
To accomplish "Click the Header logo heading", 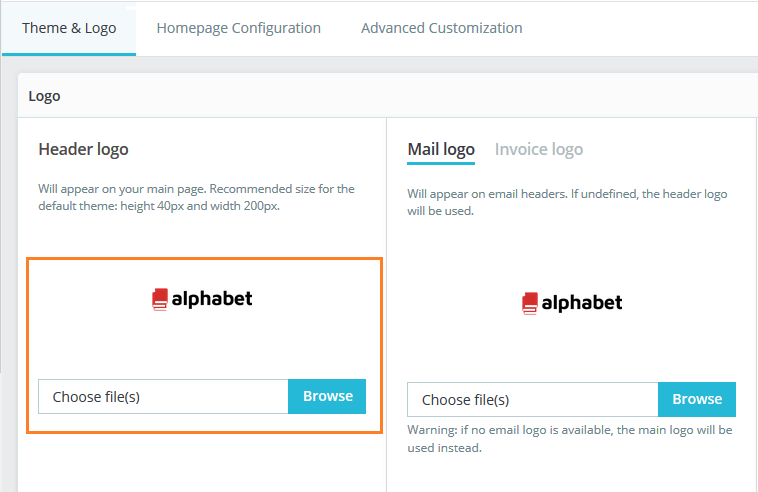I will (x=83, y=149).
